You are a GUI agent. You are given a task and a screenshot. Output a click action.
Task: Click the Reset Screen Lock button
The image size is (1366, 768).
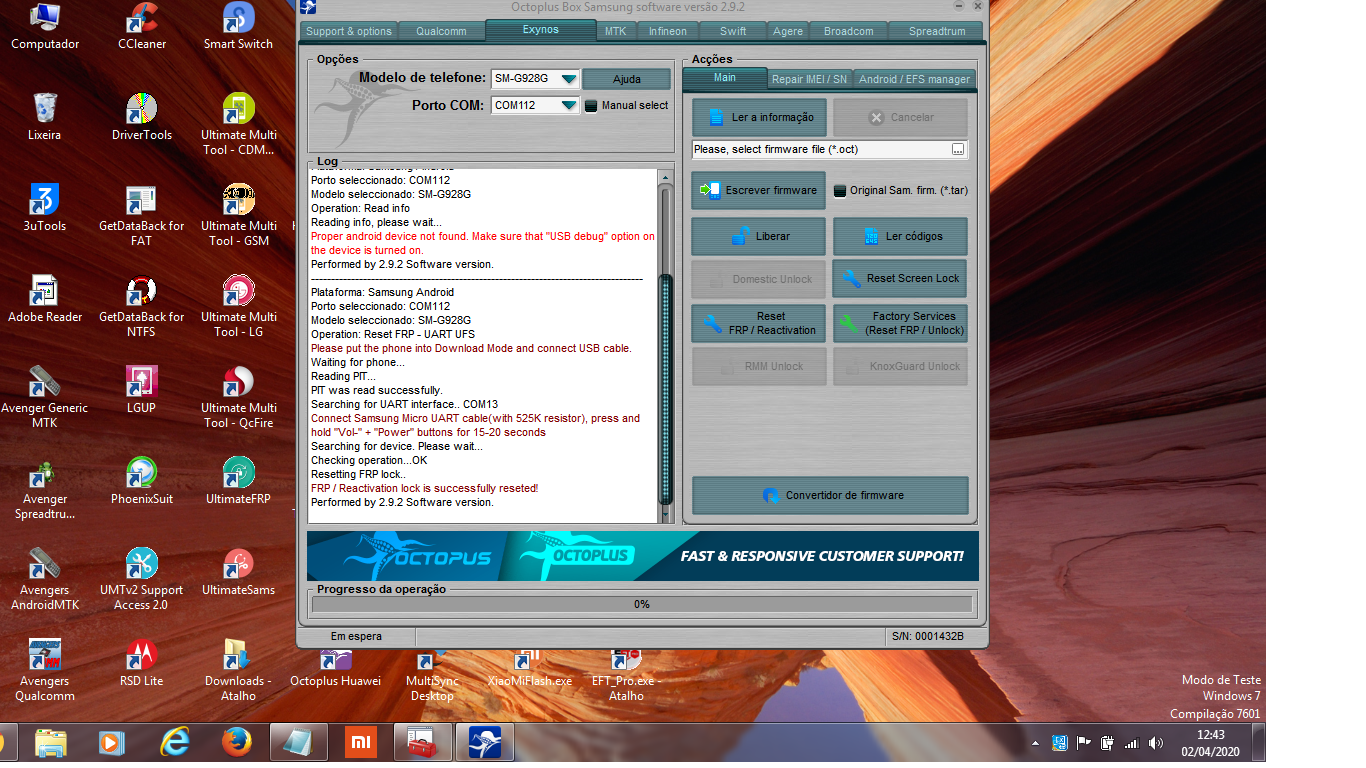[x=900, y=279]
